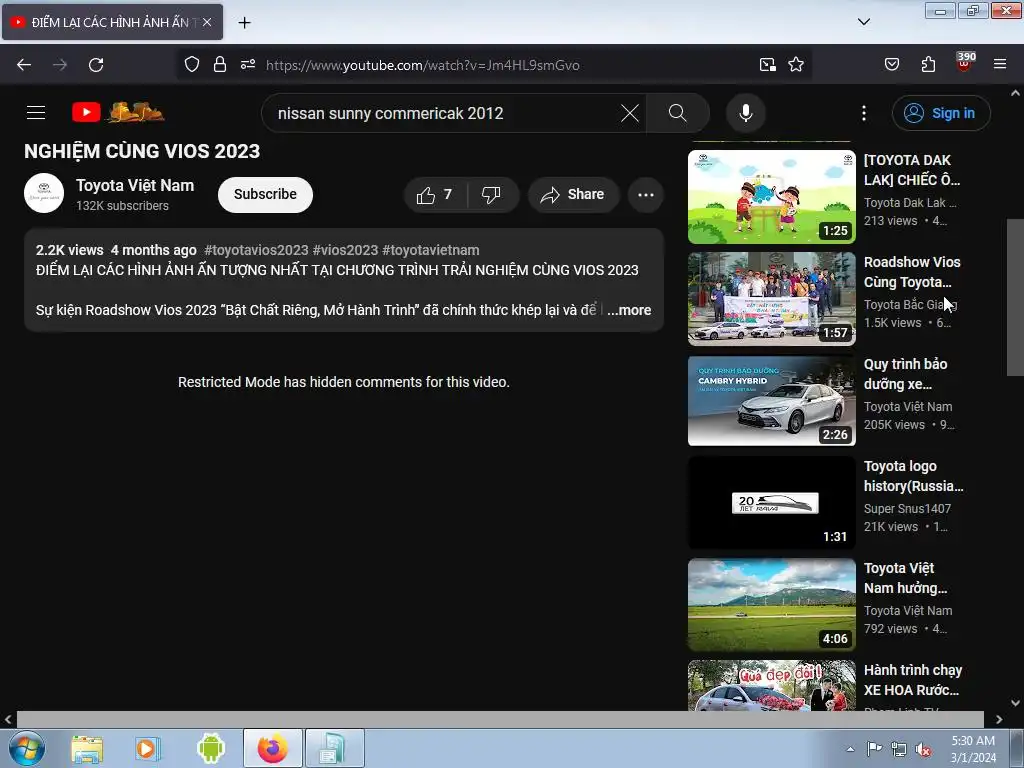Click the horizontal scrollbar right arrow

(999, 719)
